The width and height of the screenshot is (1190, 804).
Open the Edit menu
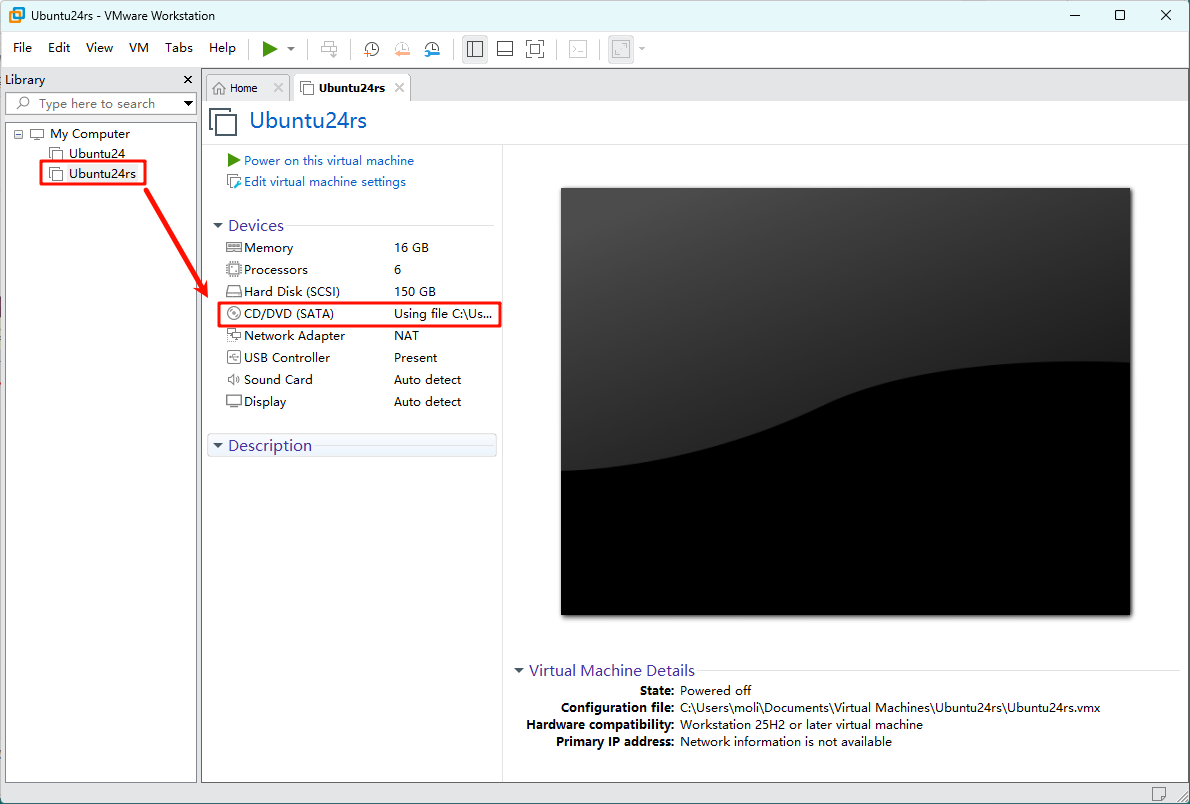(59, 48)
